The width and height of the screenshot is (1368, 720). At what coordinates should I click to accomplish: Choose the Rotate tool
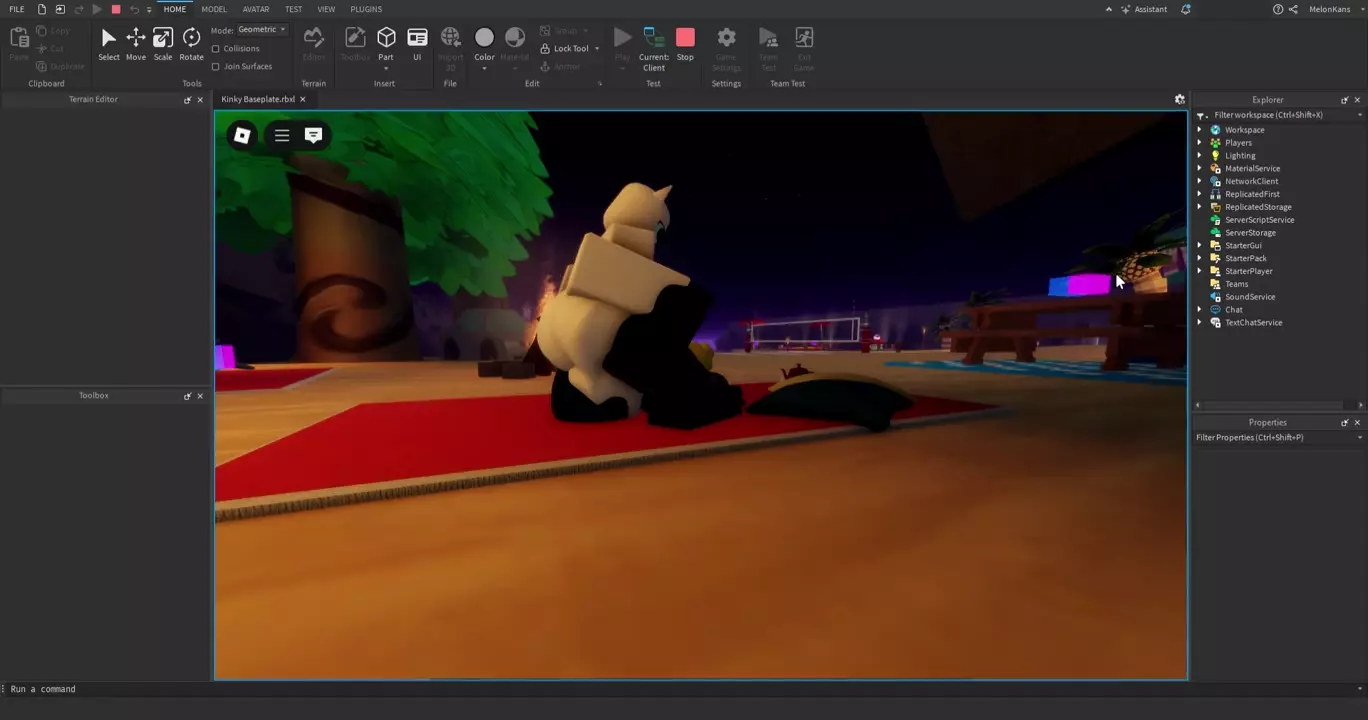191,44
